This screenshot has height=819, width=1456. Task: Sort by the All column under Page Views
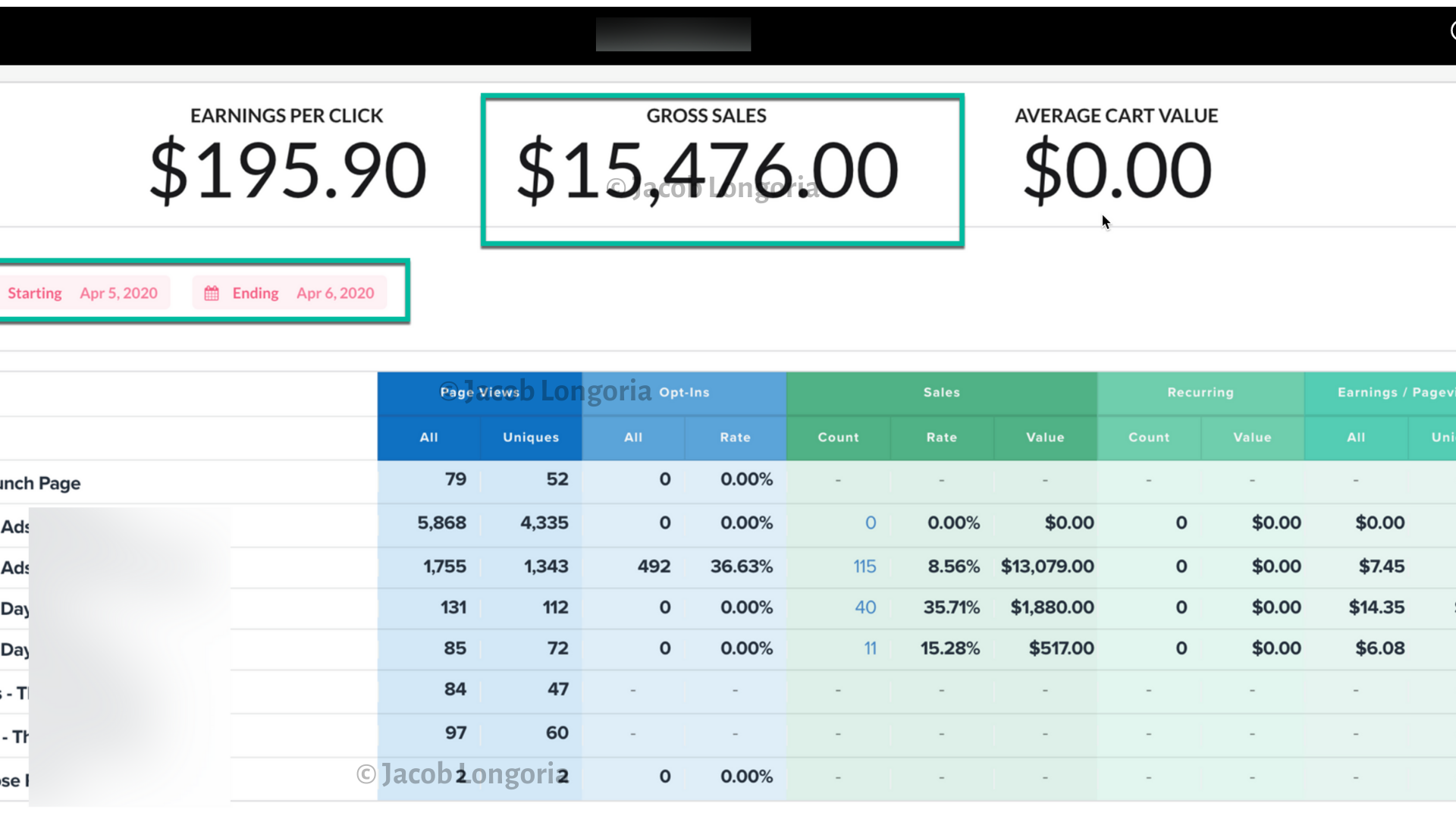pyautogui.click(x=428, y=438)
